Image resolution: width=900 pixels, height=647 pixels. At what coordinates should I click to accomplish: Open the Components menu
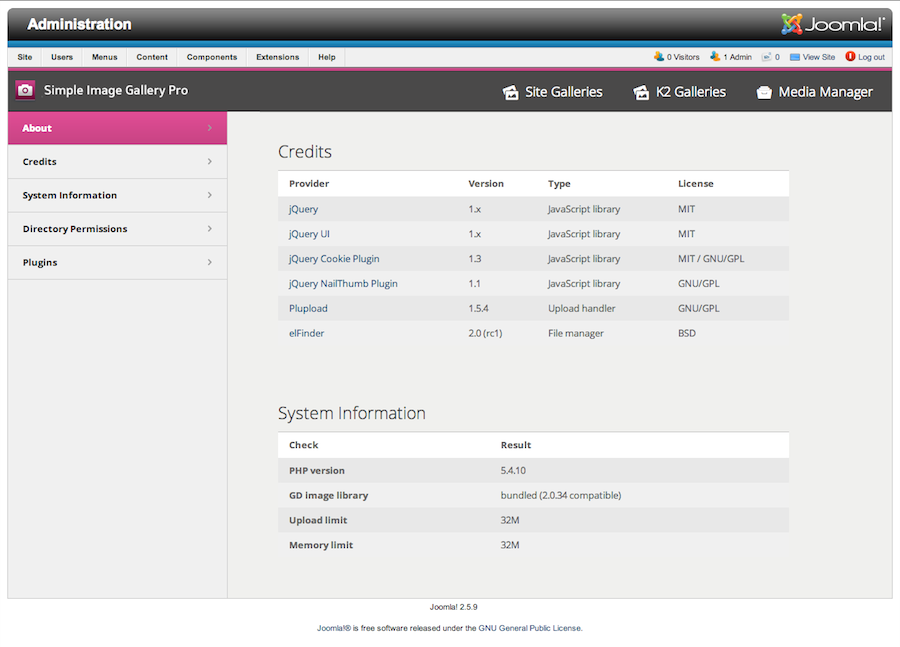(x=212, y=57)
